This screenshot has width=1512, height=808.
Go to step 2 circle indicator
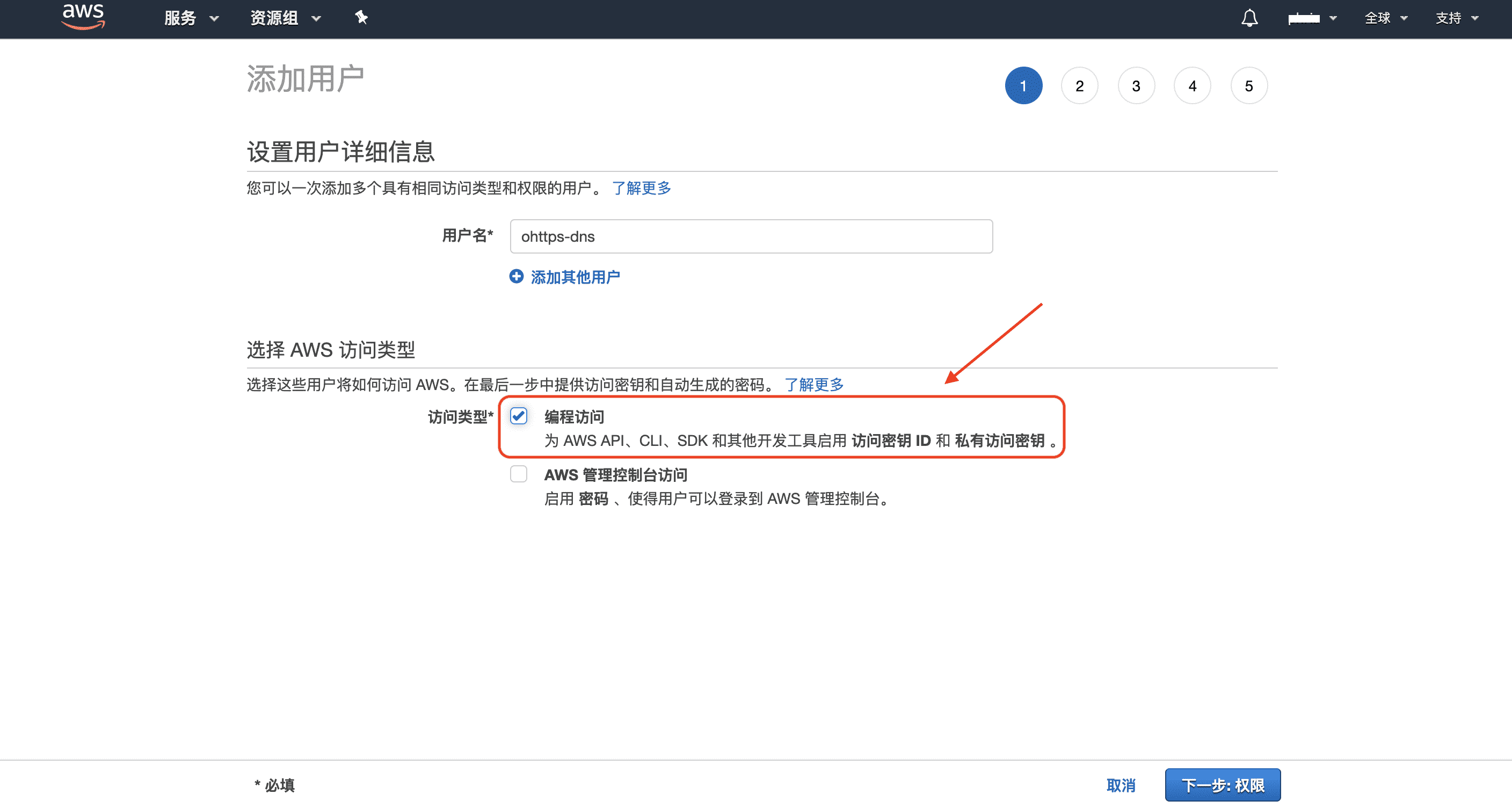click(1079, 86)
